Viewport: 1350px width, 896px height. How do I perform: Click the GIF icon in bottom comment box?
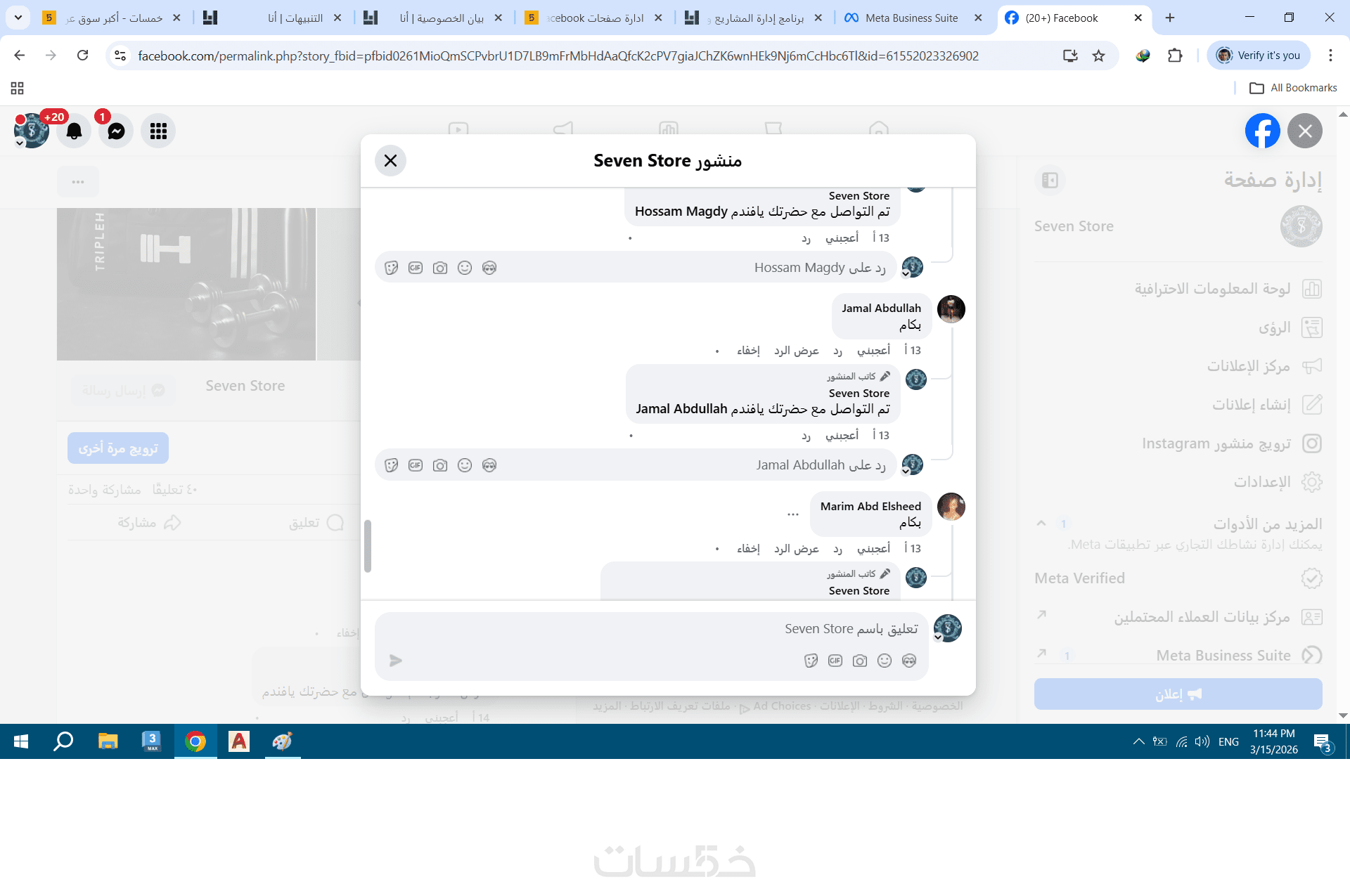click(835, 661)
